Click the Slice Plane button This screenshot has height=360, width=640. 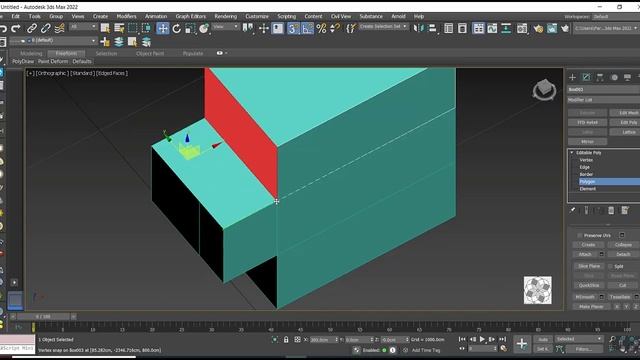click(589, 266)
